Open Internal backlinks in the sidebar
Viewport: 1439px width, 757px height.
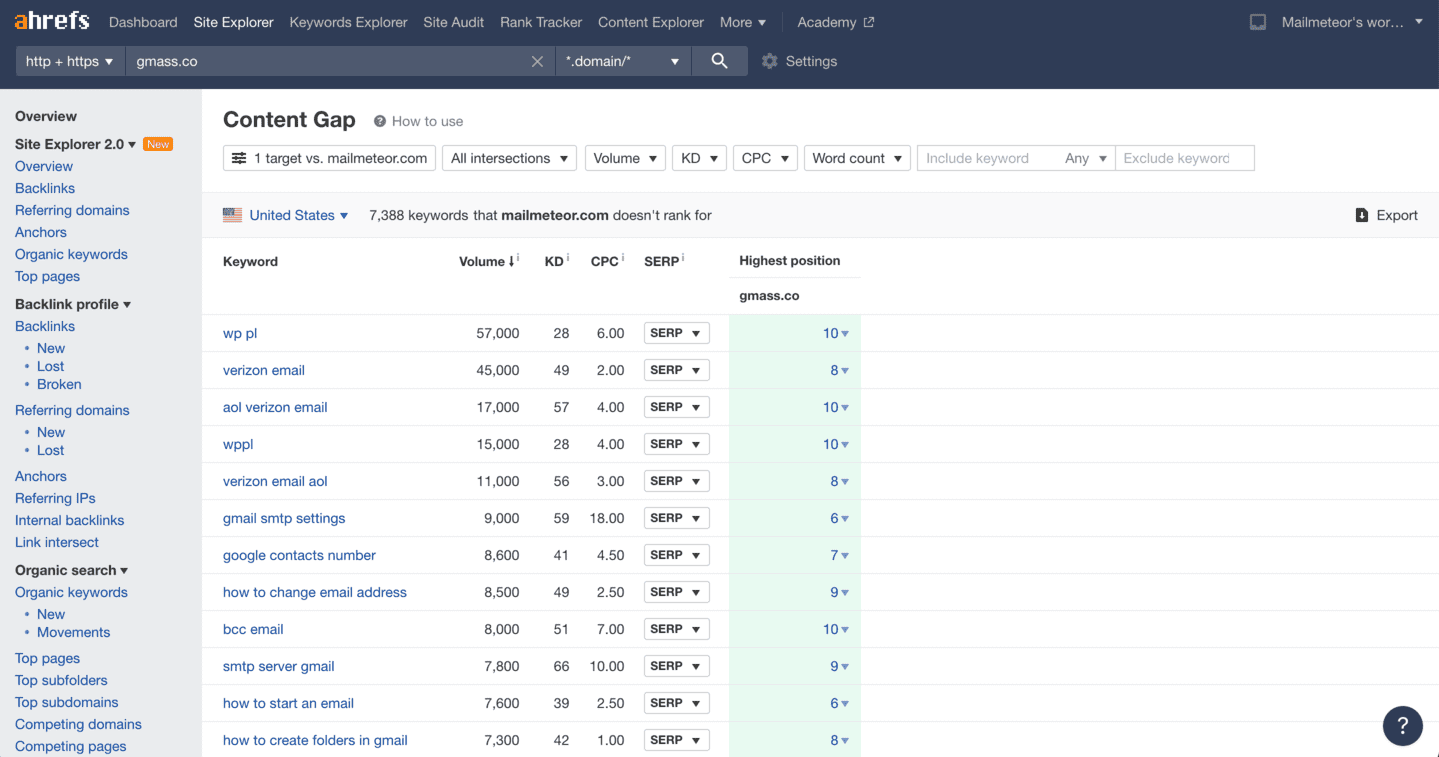pyautogui.click(x=69, y=520)
